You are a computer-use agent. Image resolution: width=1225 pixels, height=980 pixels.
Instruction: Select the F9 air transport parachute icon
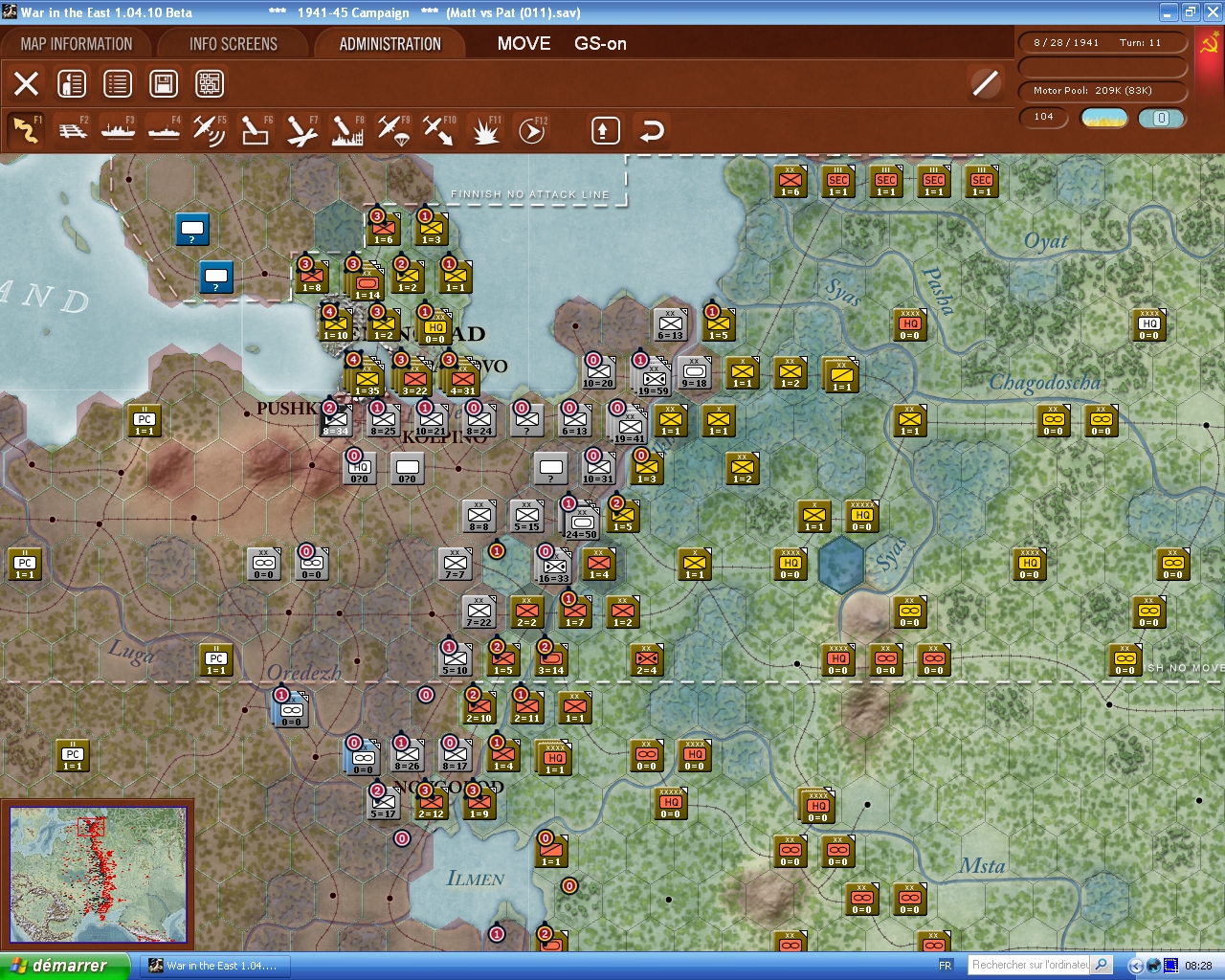pyautogui.click(x=393, y=130)
